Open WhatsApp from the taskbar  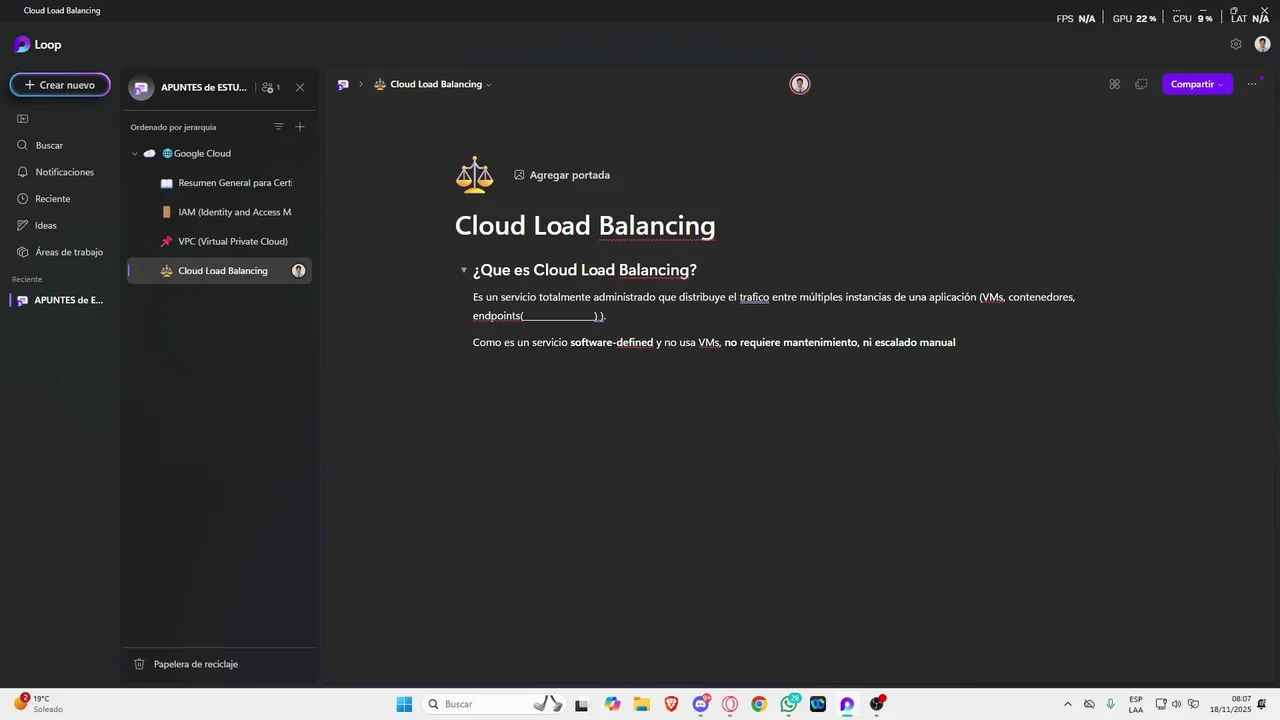coord(789,704)
